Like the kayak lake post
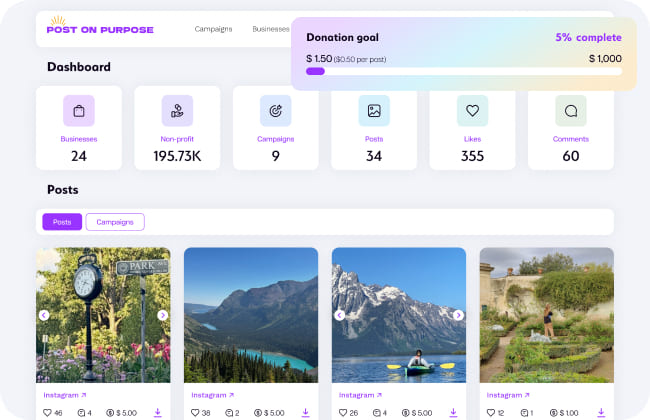The width and height of the screenshot is (650, 420). (x=341, y=412)
